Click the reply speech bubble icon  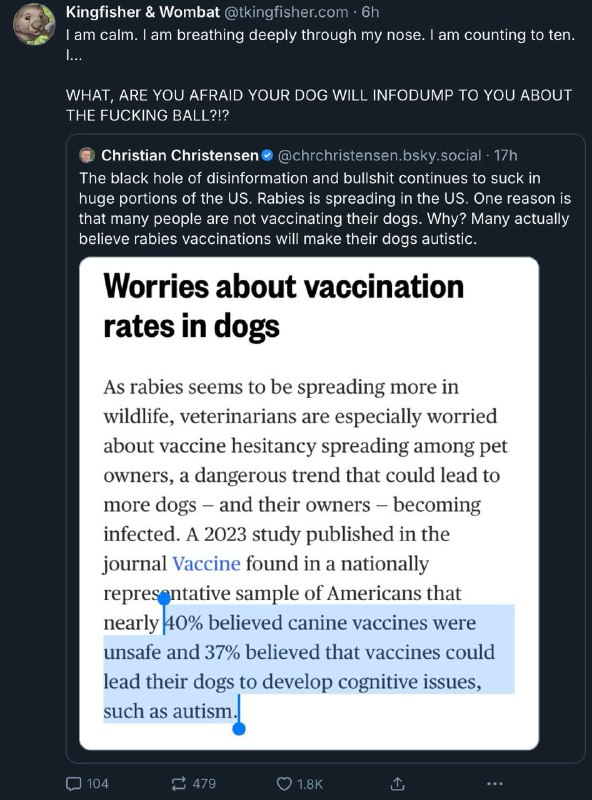click(74, 783)
